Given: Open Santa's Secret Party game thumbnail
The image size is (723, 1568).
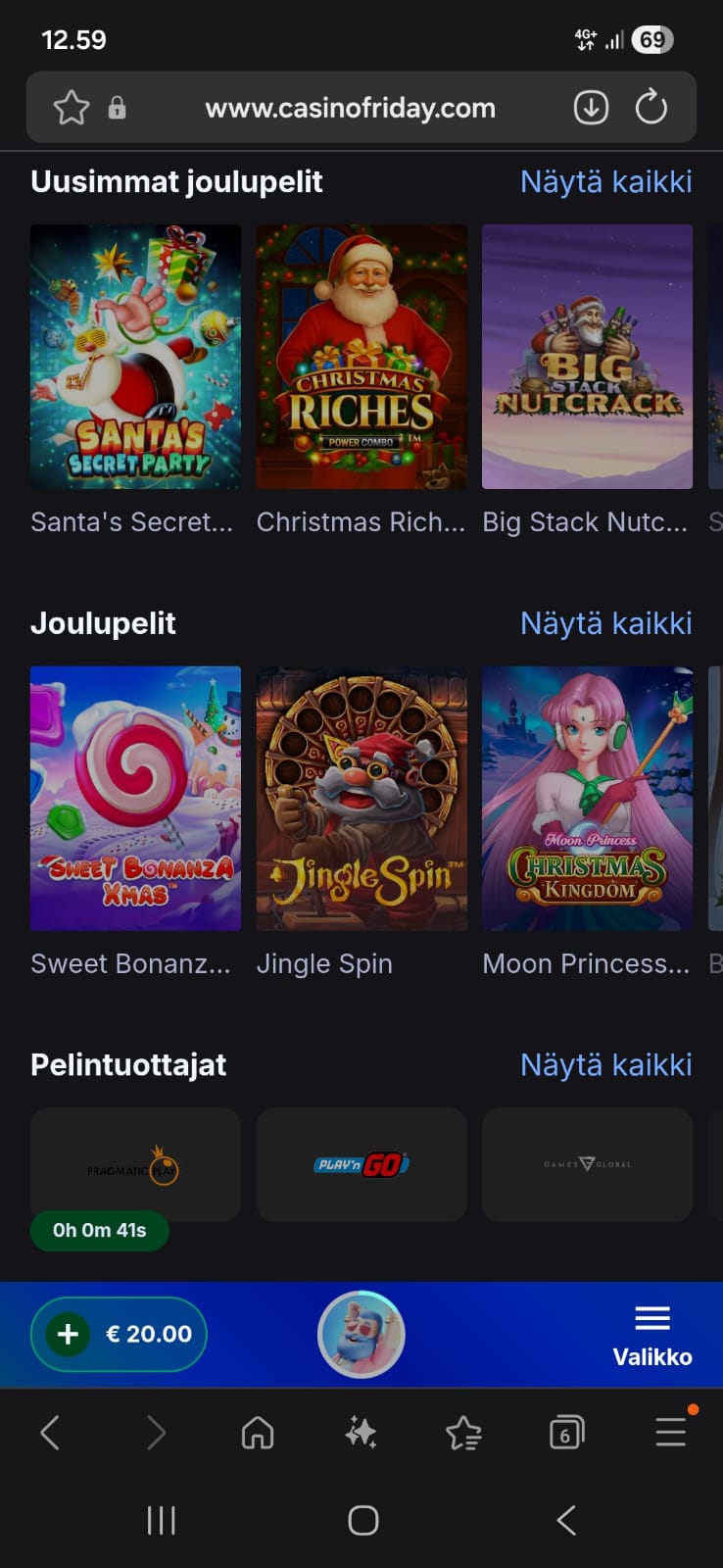Looking at the screenshot, I should pyautogui.click(x=135, y=357).
